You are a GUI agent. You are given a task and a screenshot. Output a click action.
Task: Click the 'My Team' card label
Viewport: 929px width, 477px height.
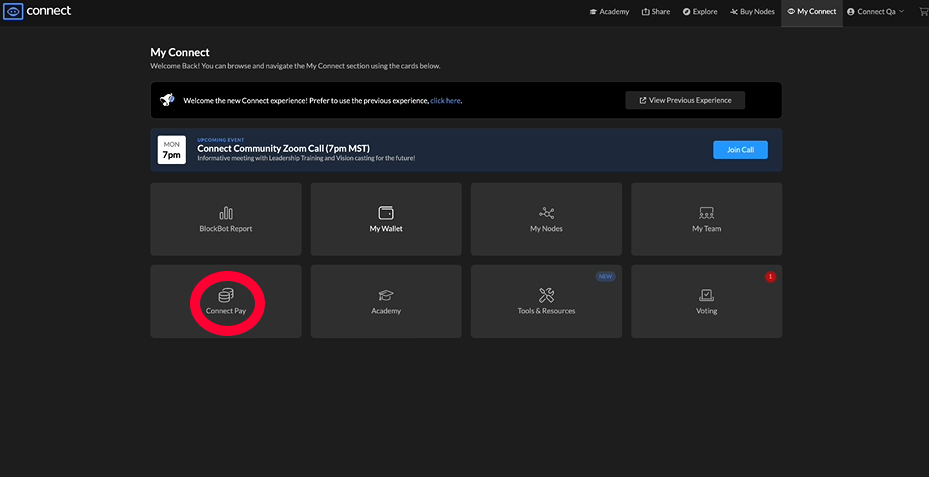point(706,229)
